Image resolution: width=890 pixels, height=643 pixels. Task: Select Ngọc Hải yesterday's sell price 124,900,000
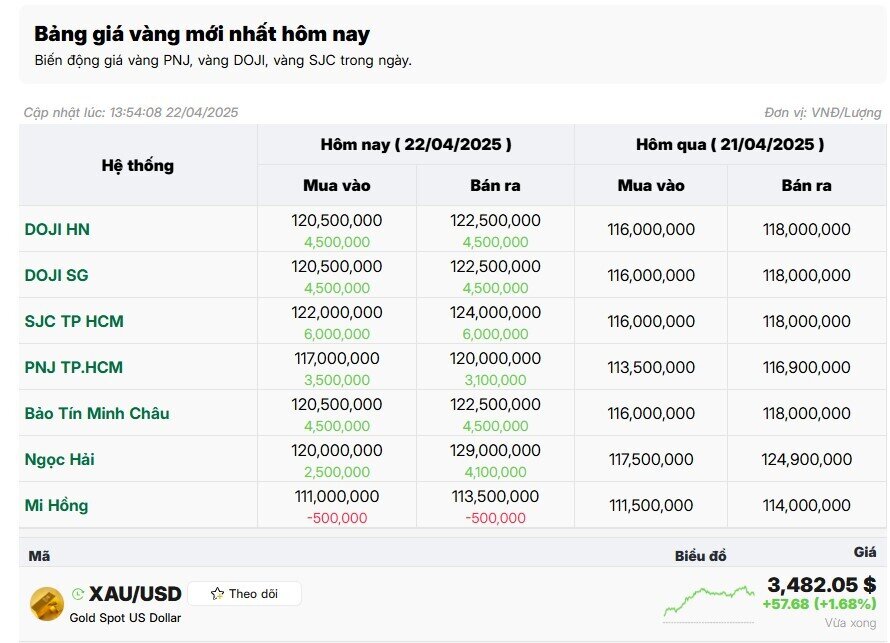pyautogui.click(x=807, y=459)
